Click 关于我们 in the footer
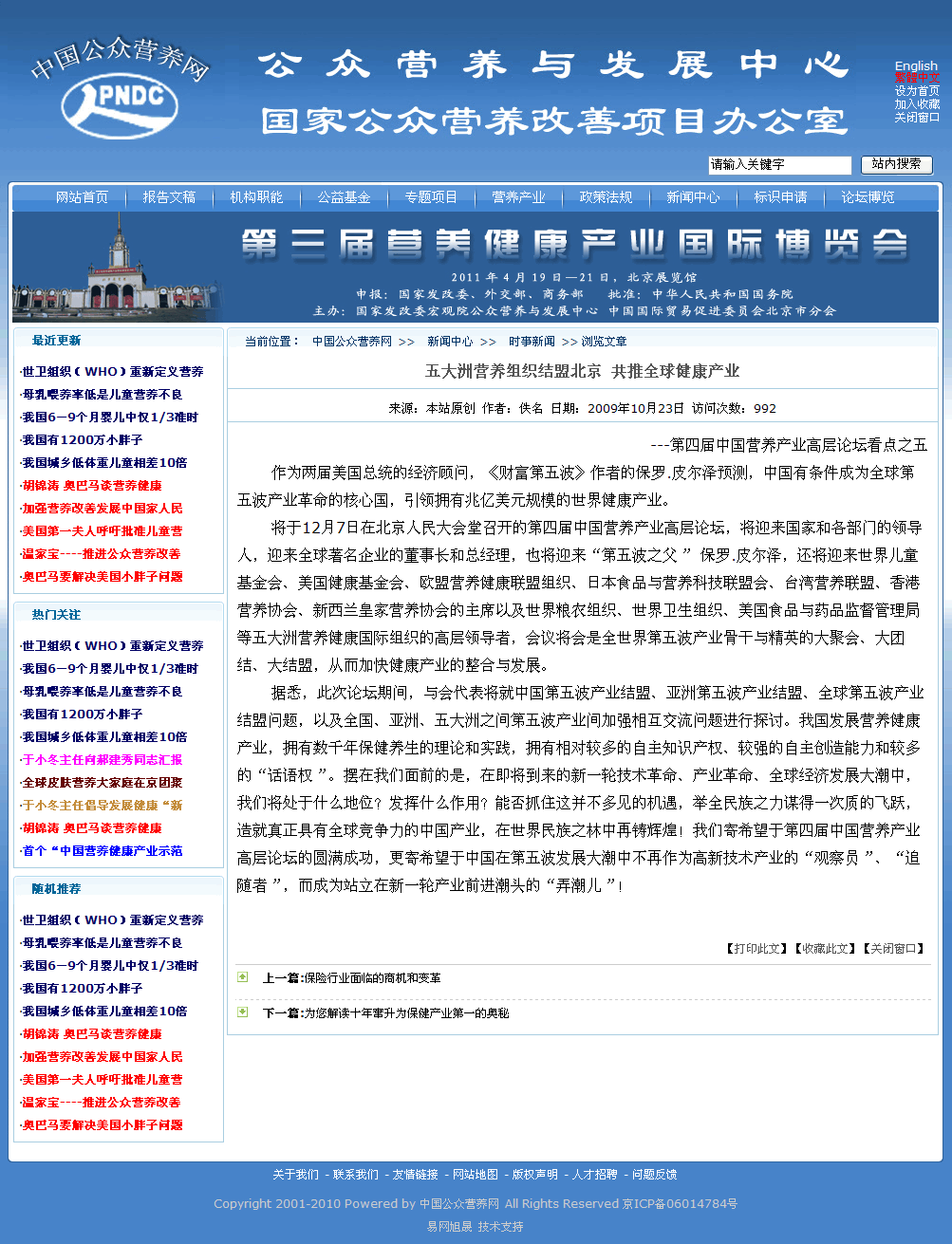The width and height of the screenshot is (952, 1244). point(296,1175)
